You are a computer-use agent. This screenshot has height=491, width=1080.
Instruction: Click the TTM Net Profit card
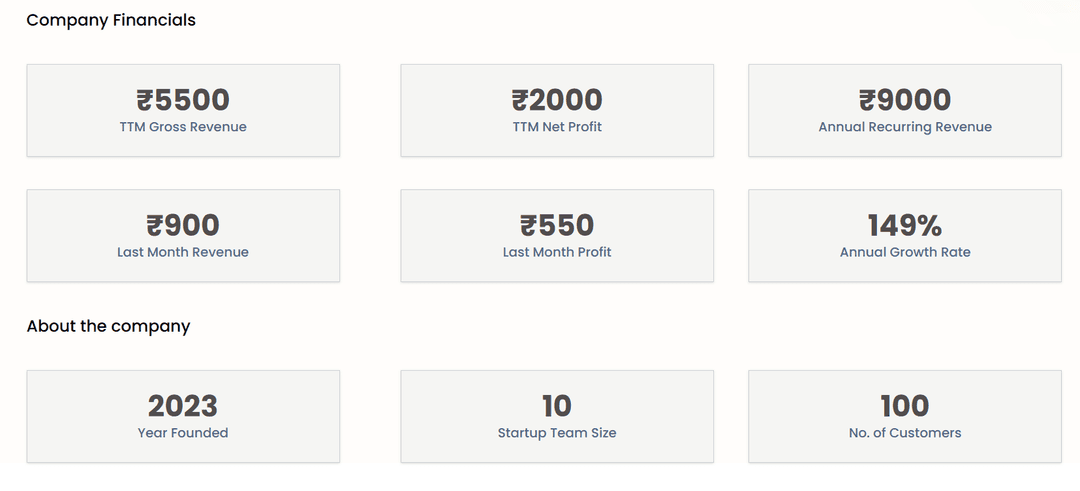point(557,110)
